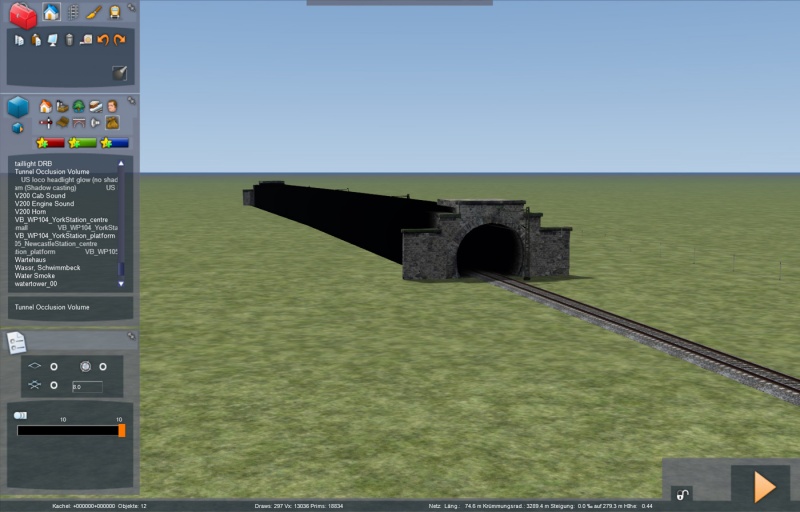Pin the top toolbox panel
This screenshot has height=512, width=800.
(x=131, y=8)
